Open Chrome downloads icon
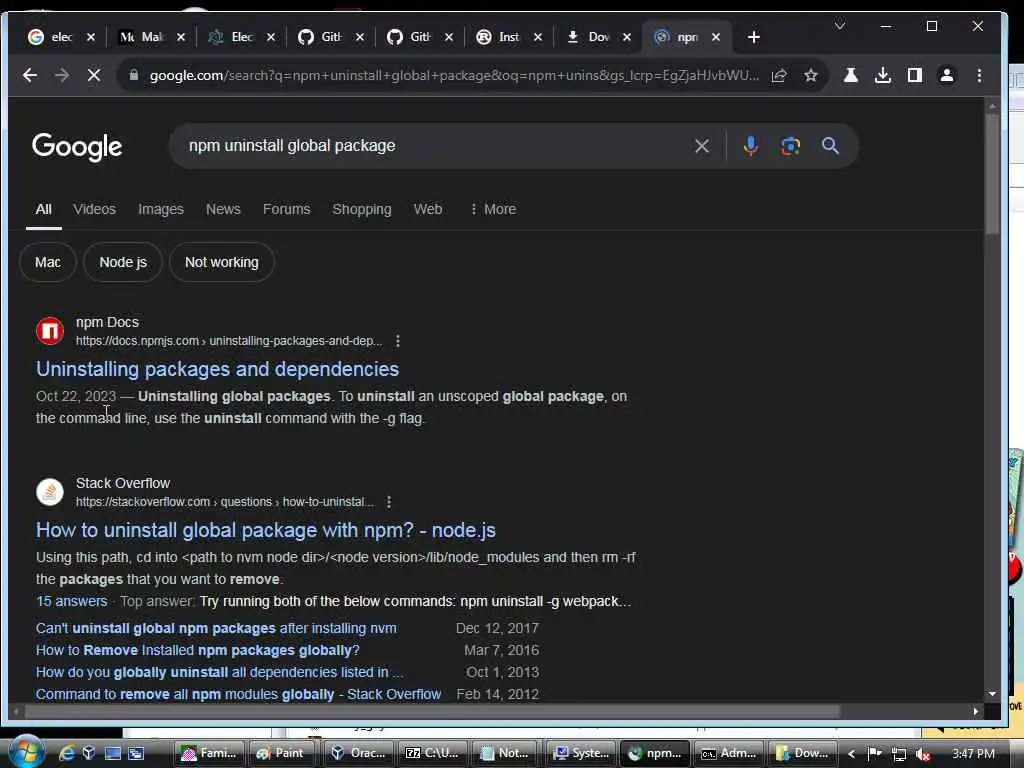 (x=882, y=75)
